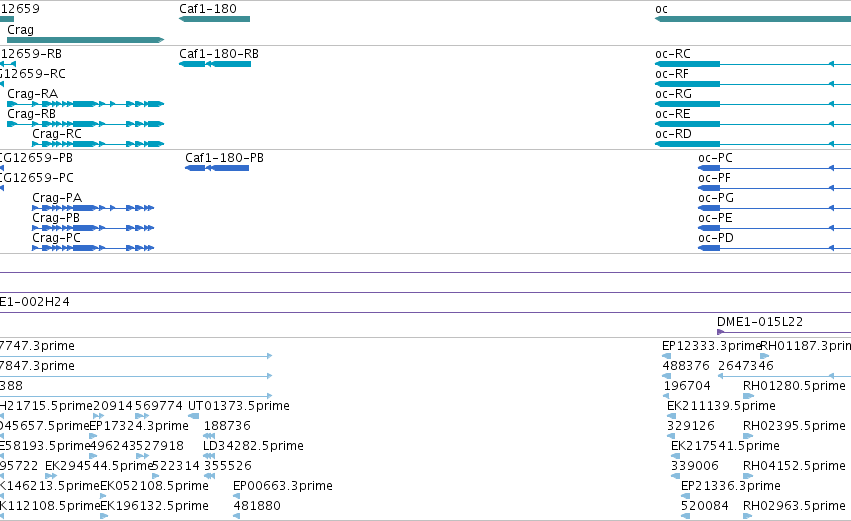851x521 pixels.
Task: Select the EP00663.3prime insertion
Action: point(237,496)
